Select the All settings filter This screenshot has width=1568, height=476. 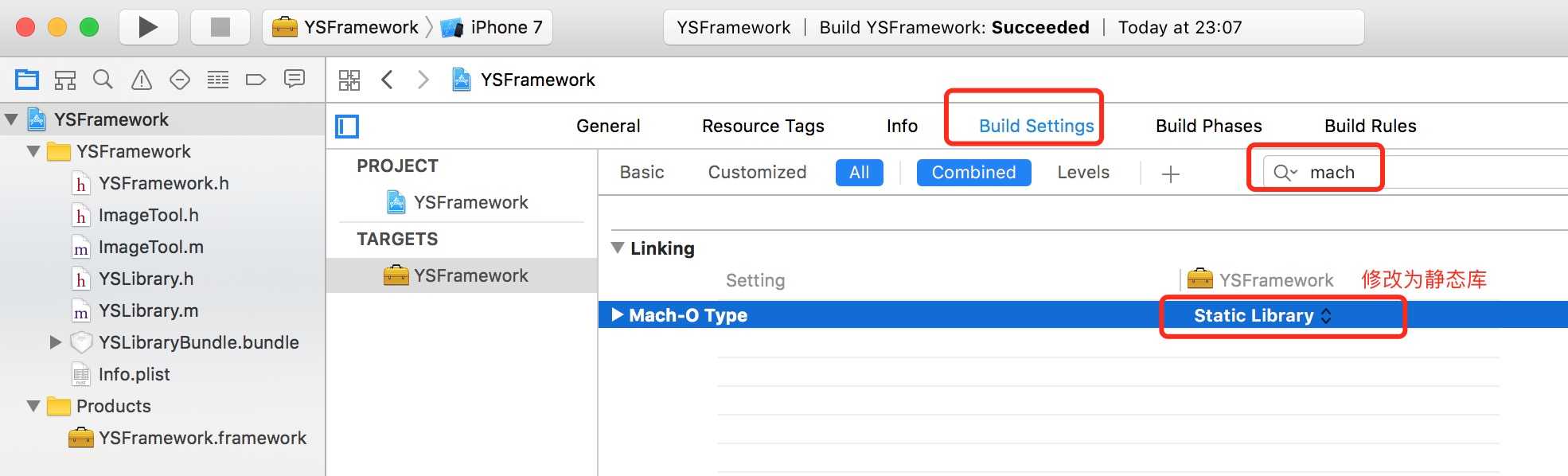click(859, 173)
